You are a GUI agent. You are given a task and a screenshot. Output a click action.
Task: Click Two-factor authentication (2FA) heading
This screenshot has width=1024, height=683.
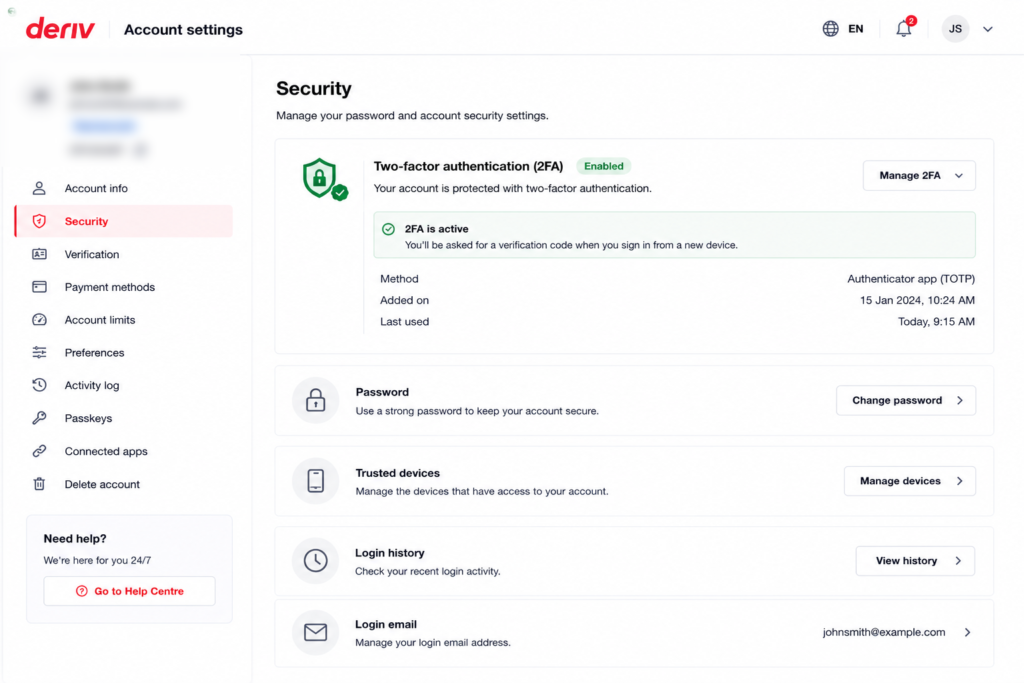(468, 166)
